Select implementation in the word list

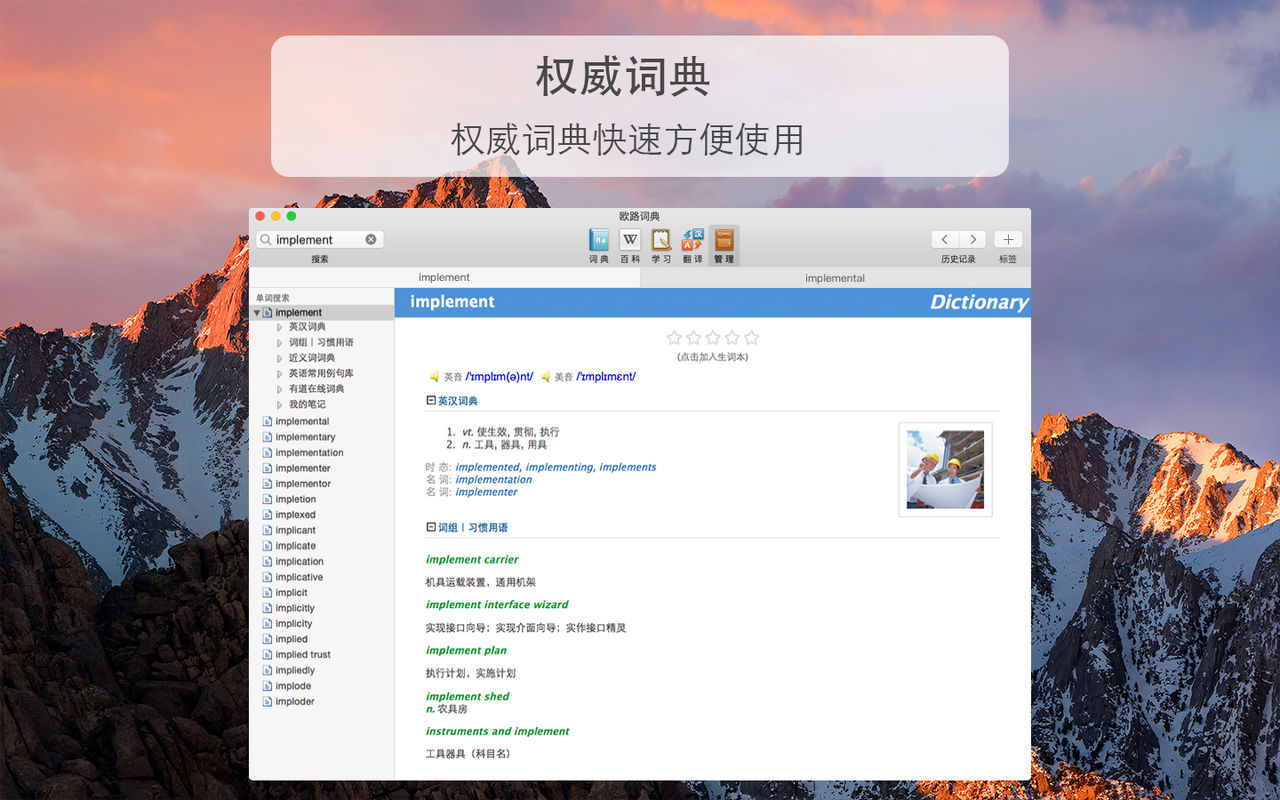tap(309, 453)
